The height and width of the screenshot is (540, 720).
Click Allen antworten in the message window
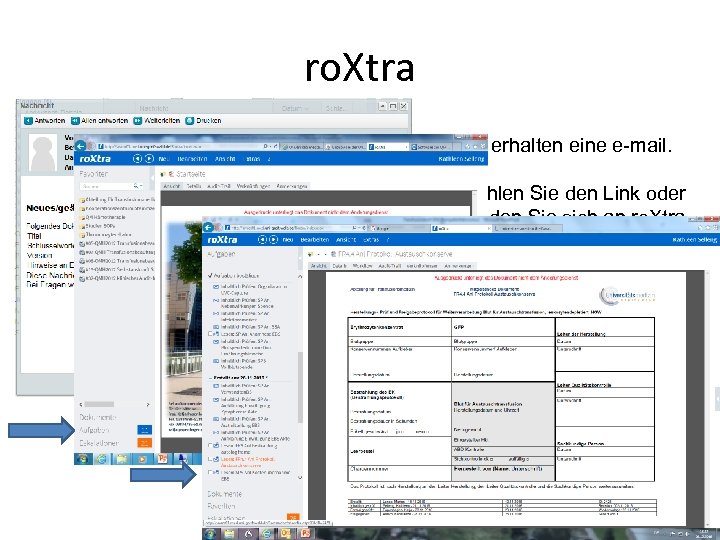tap(99, 121)
